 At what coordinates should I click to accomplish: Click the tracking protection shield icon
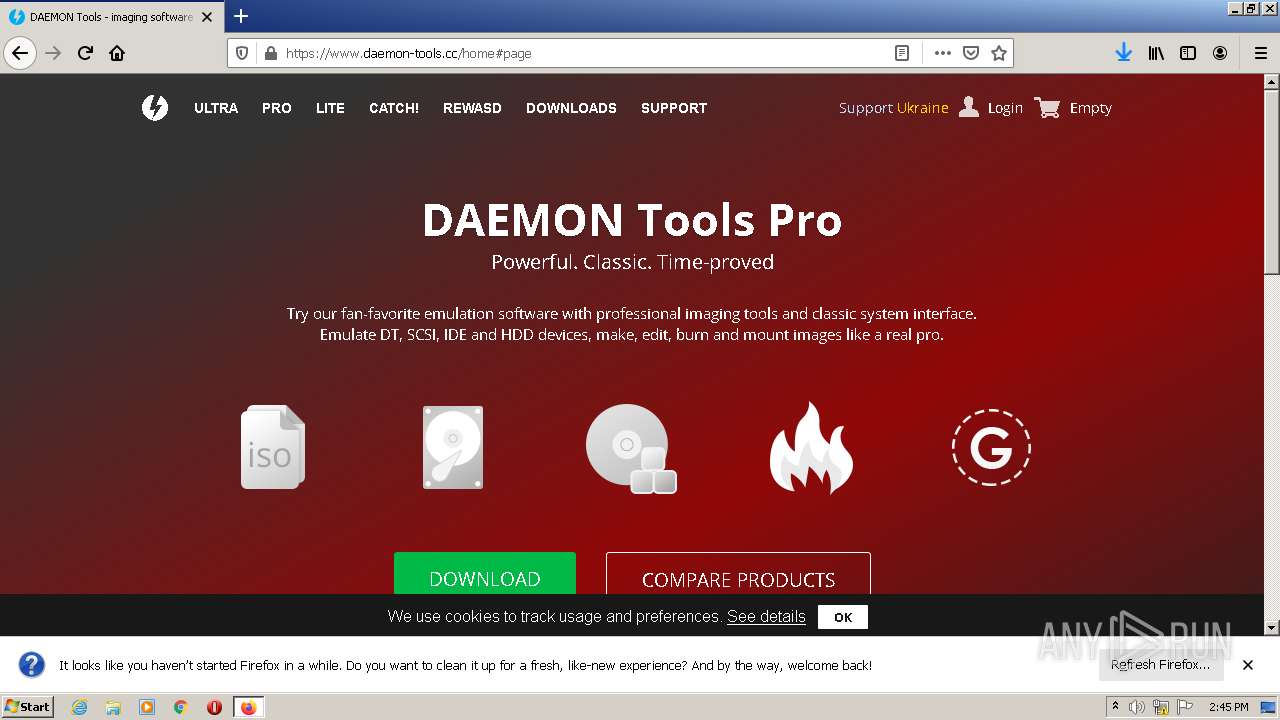pos(242,53)
